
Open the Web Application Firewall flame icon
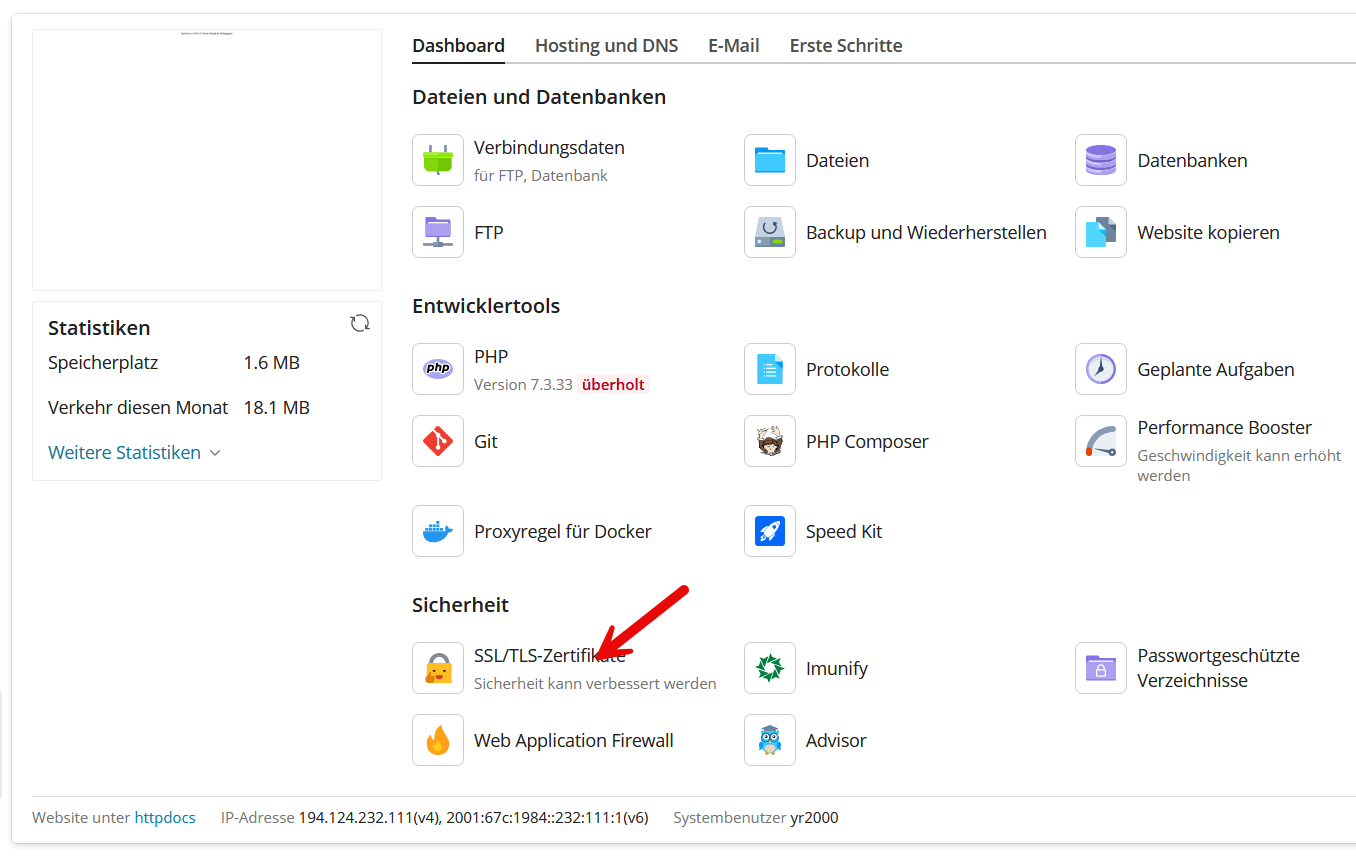pos(437,740)
